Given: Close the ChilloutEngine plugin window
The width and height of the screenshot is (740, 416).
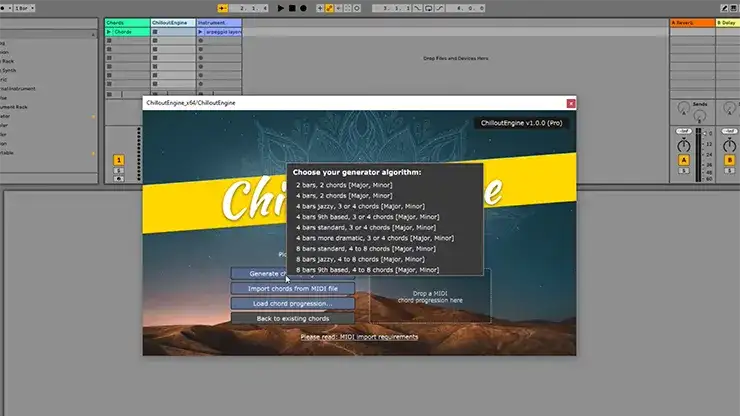Looking at the screenshot, I should pyautogui.click(x=571, y=103).
